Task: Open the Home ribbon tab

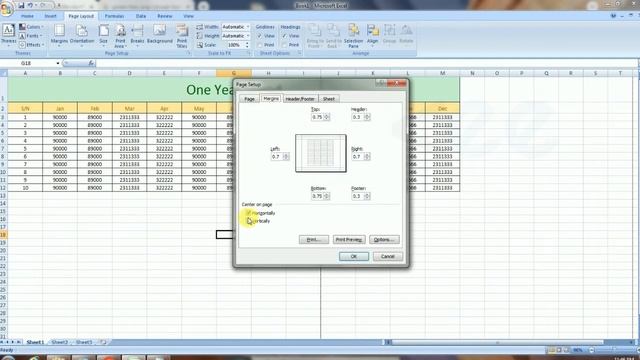Action: point(27,16)
